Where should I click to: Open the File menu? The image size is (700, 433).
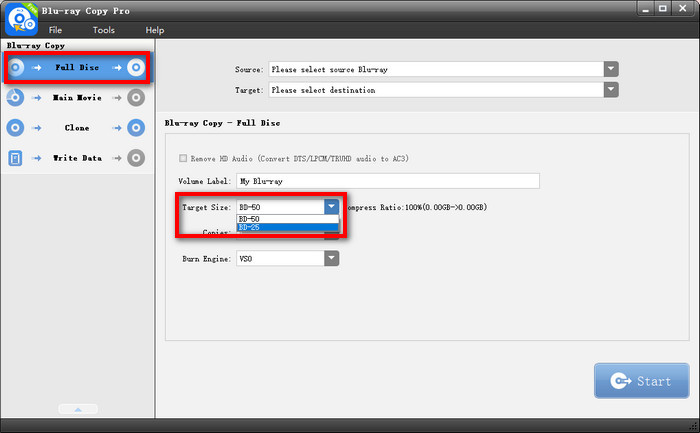(55, 31)
